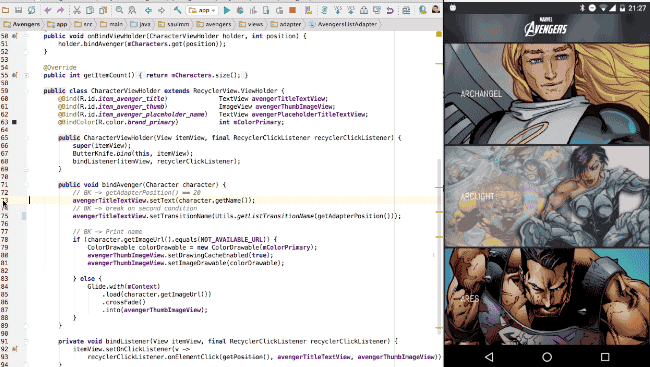The width and height of the screenshot is (650, 367).
Task: Click the override gutter icon on line 55
Action: click(15, 75)
